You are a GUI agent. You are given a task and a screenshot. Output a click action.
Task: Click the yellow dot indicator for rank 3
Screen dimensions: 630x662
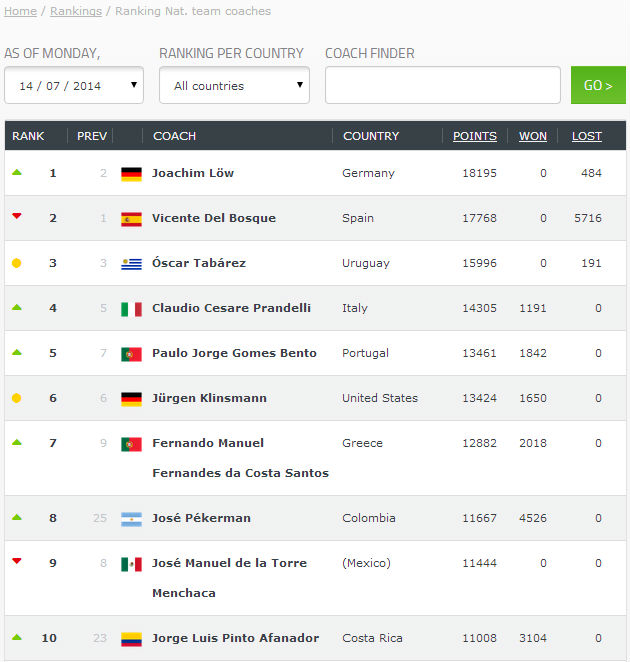[16, 263]
